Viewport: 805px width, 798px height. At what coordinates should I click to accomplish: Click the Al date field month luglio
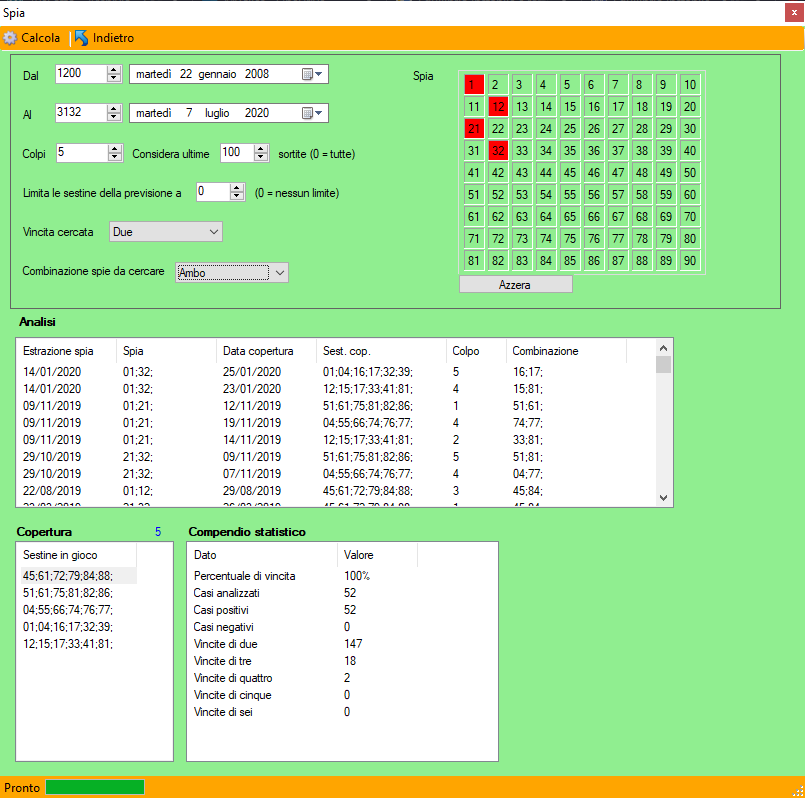click(x=217, y=113)
